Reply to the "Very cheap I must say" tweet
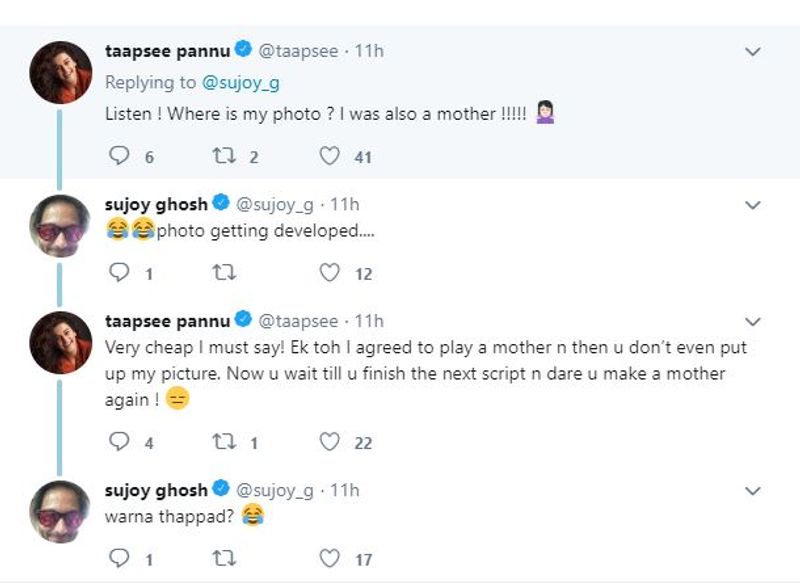Screen dimensions: 800x584 pyautogui.click(x=118, y=441)
